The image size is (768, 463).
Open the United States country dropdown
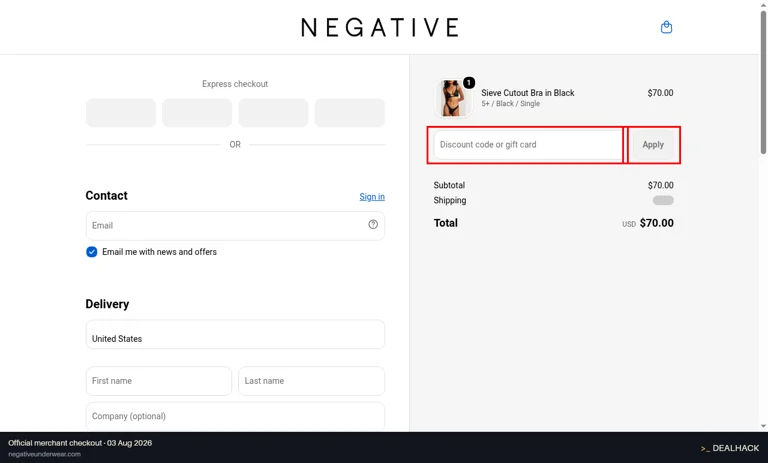(235, 335)
